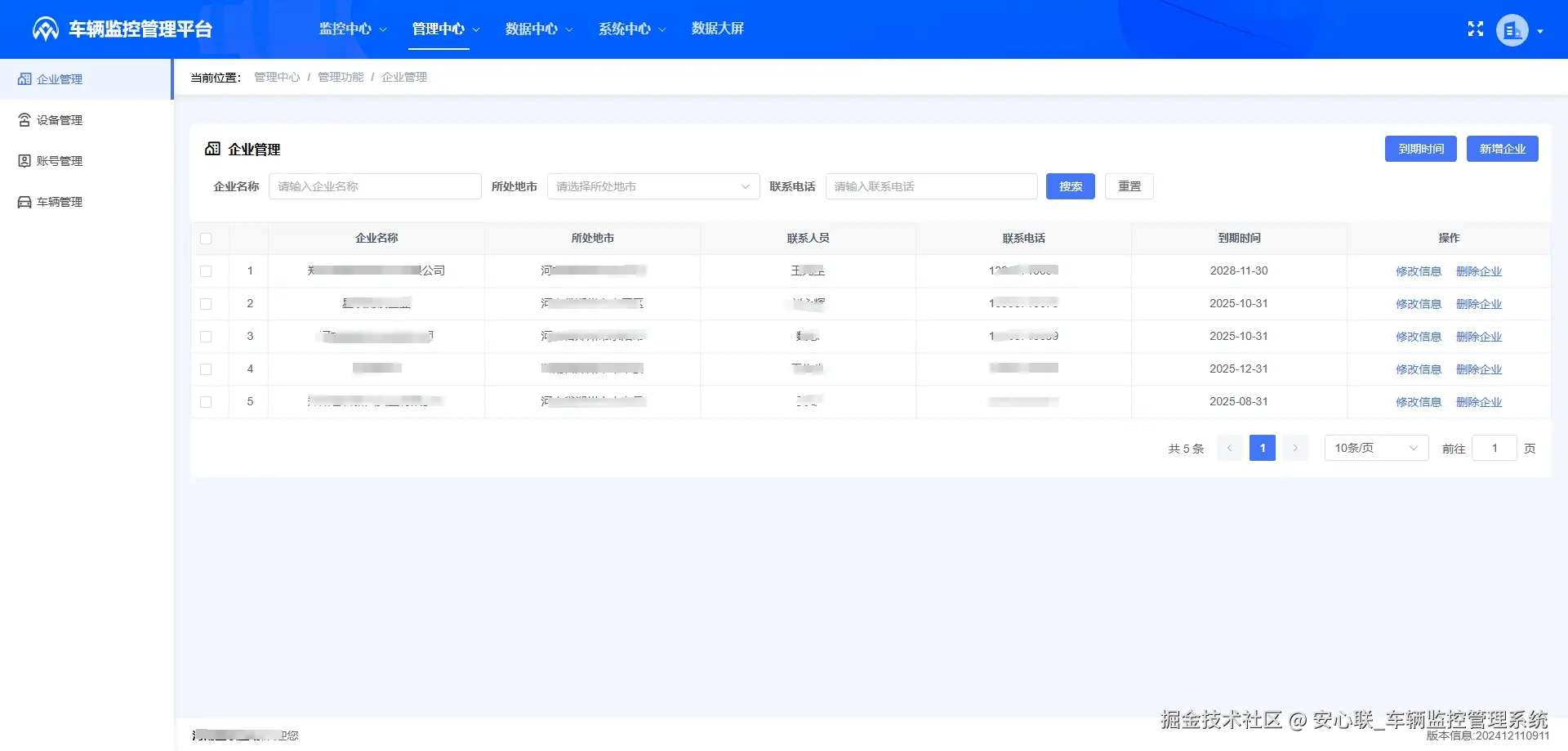The image size is (1568, 751).
Task: Click 修改信息 for row 2
Action: [x=1419, y=304]
